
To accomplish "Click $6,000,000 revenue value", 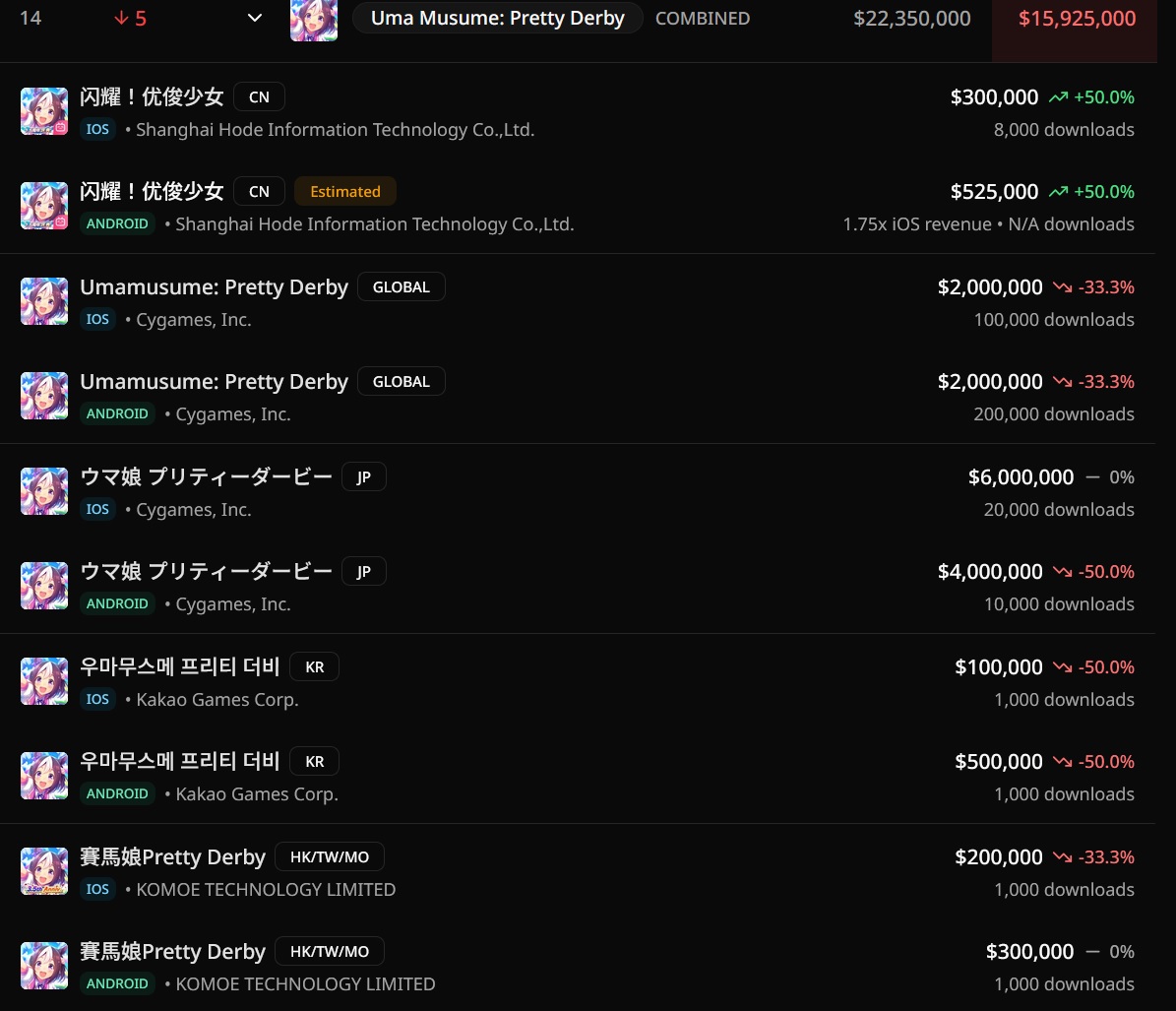I will 1021,477.
